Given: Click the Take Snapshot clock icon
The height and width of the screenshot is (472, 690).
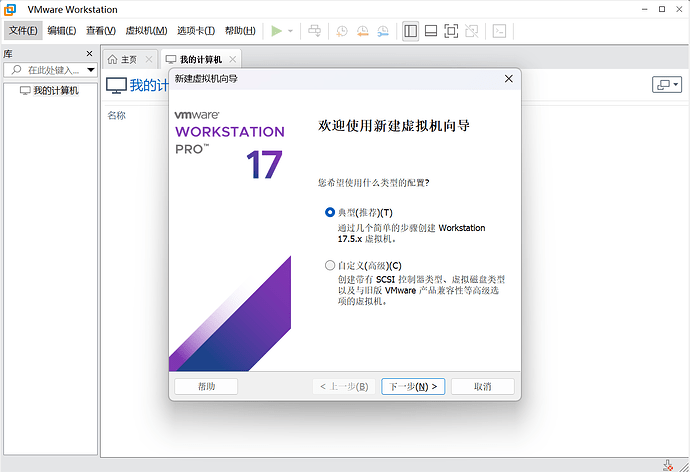Looking at the screenshot, I should click(342, 31).
